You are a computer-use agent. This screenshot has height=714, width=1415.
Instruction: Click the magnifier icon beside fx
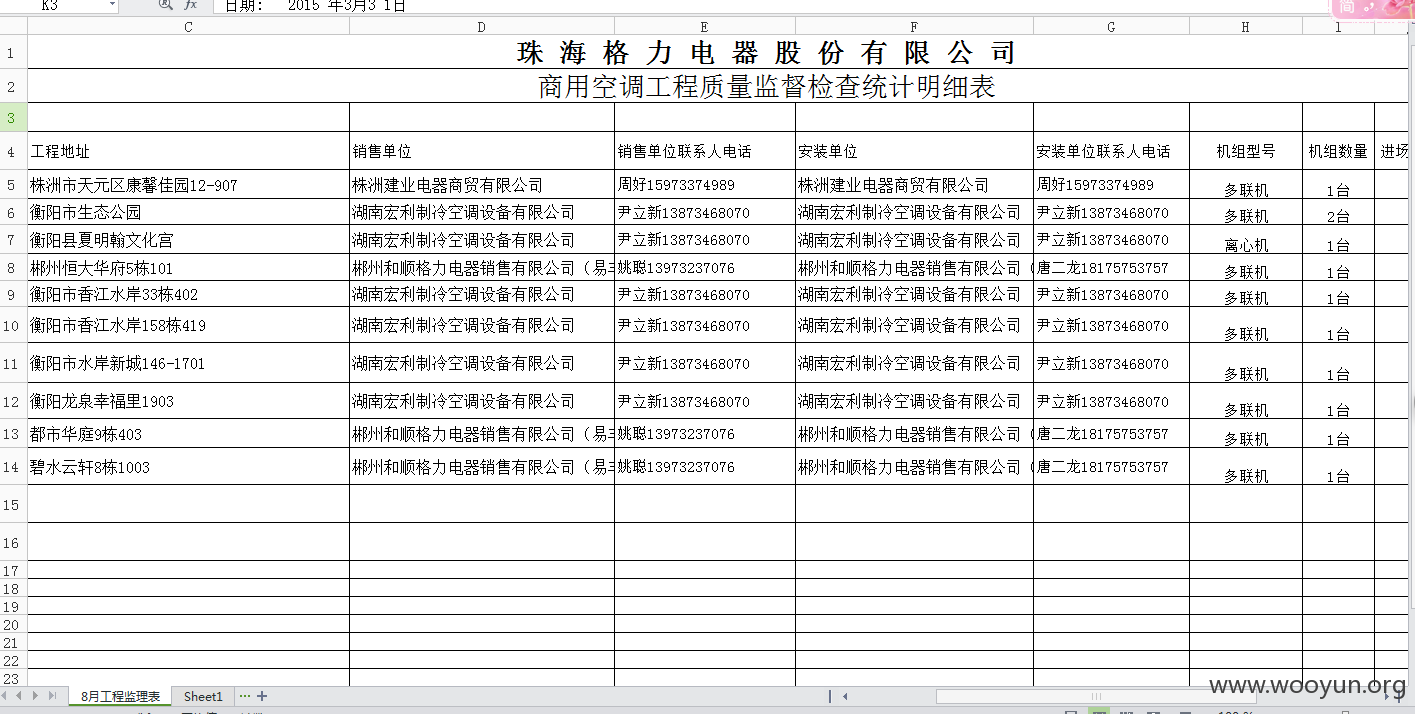click(x=166, y=5)
